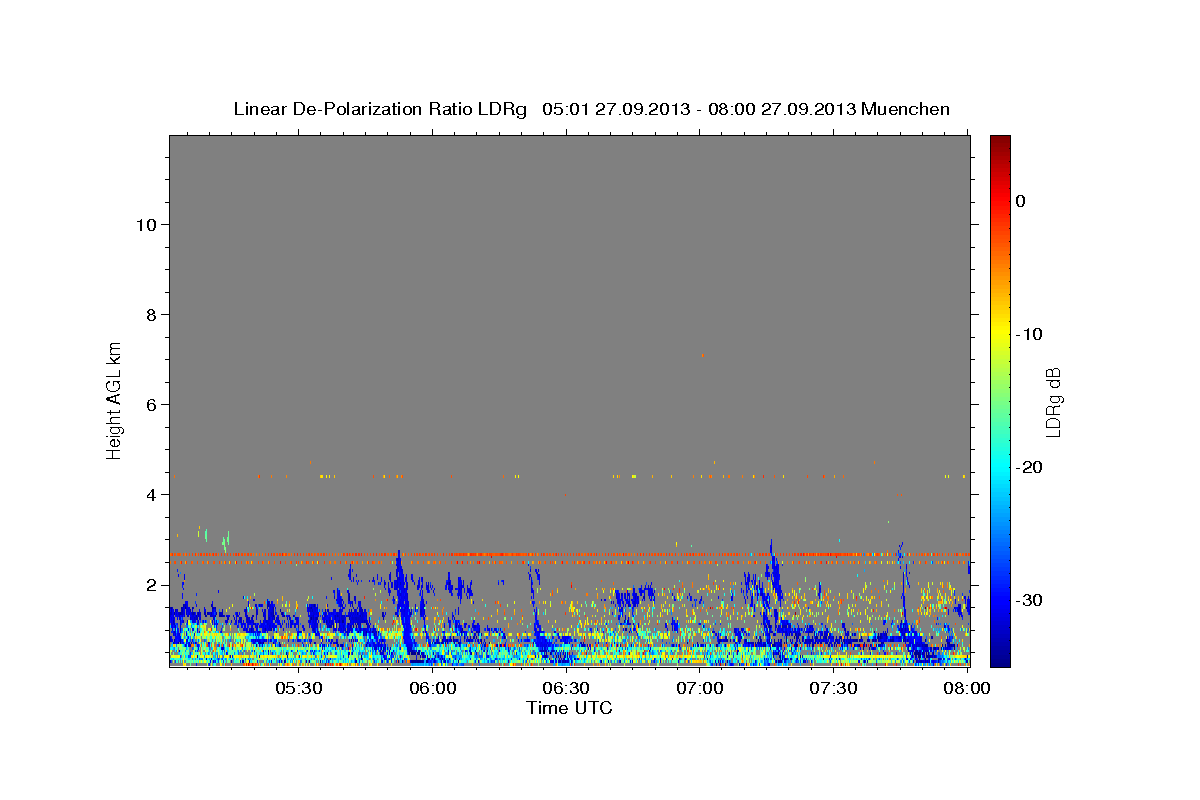Click the 08:00 time tick label

(966, 688)
